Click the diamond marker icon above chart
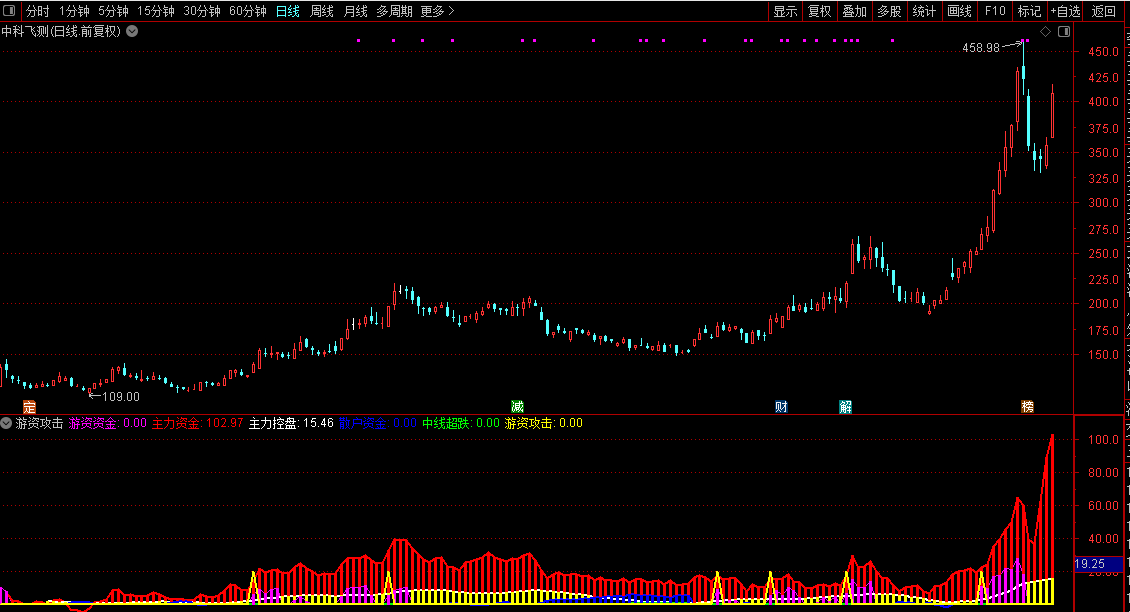Viewport: 1130px width, 612px height. click(x=1045, y=32)
